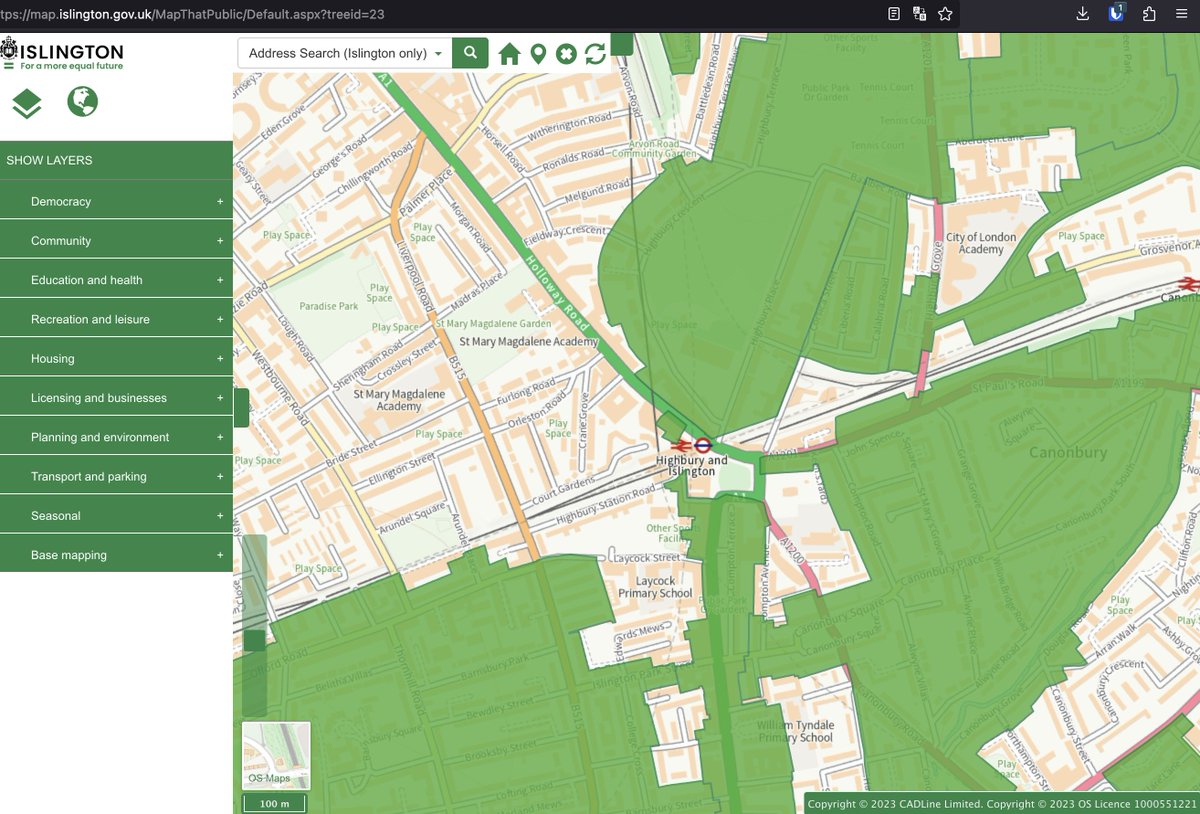1200x814 pixels.
Task: Select Planning and environment menu item
Action: tap(116, 437)
